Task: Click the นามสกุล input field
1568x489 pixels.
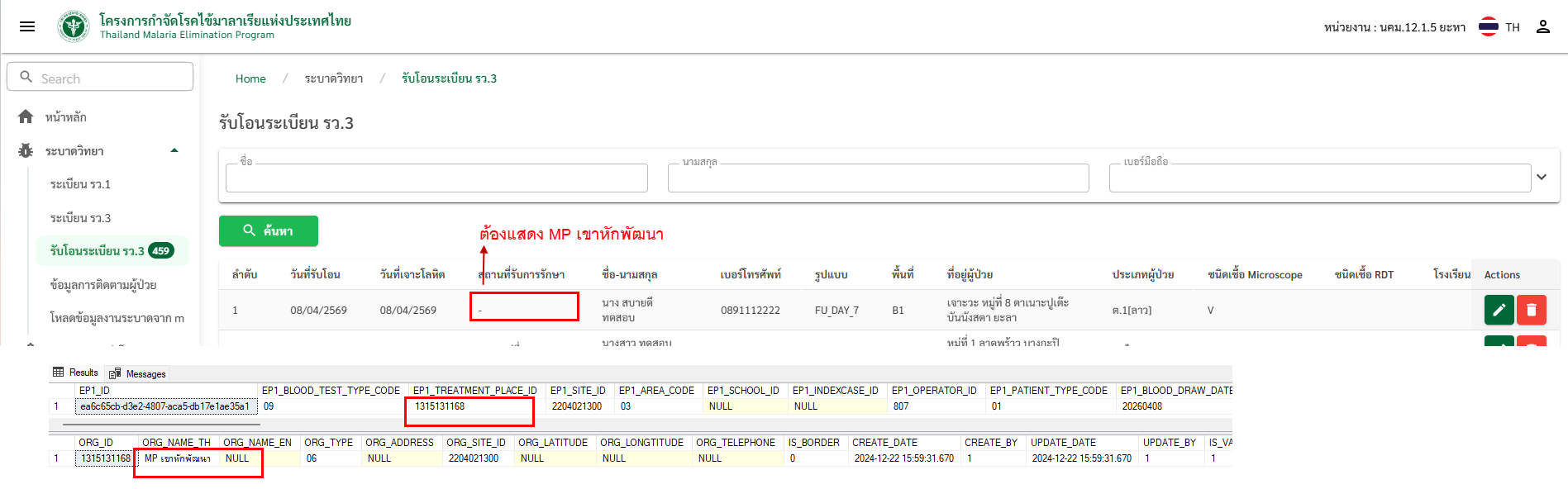Action: [878, 178]
